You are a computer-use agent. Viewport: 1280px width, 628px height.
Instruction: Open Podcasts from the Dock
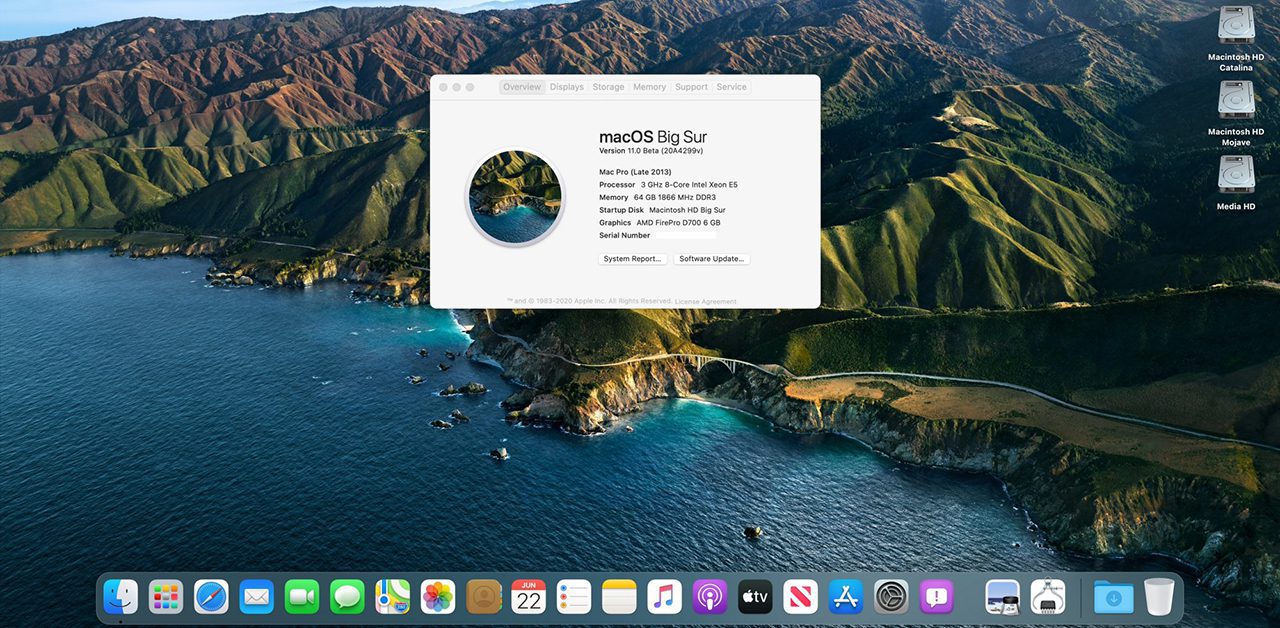[x=710, y=597]
